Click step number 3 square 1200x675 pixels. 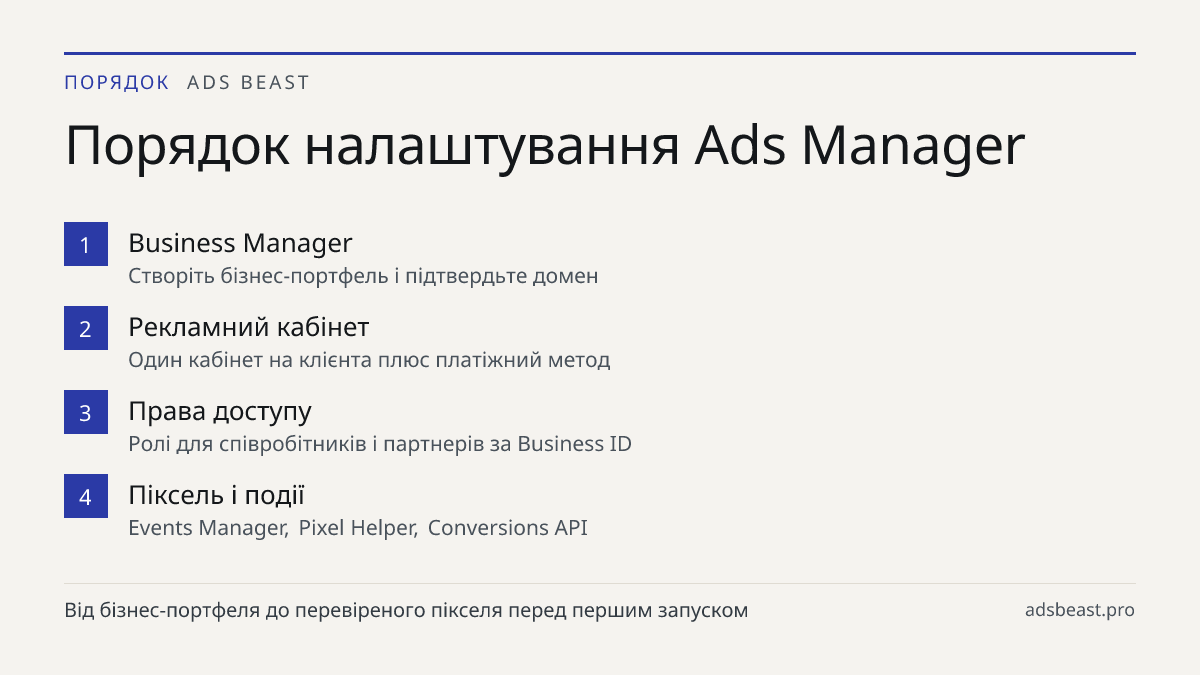point(86,412)
